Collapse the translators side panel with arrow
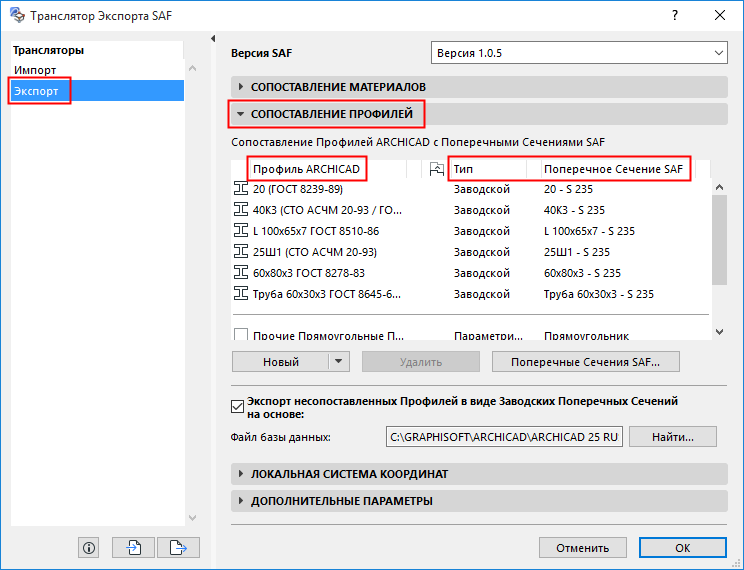 coord(213,38)
